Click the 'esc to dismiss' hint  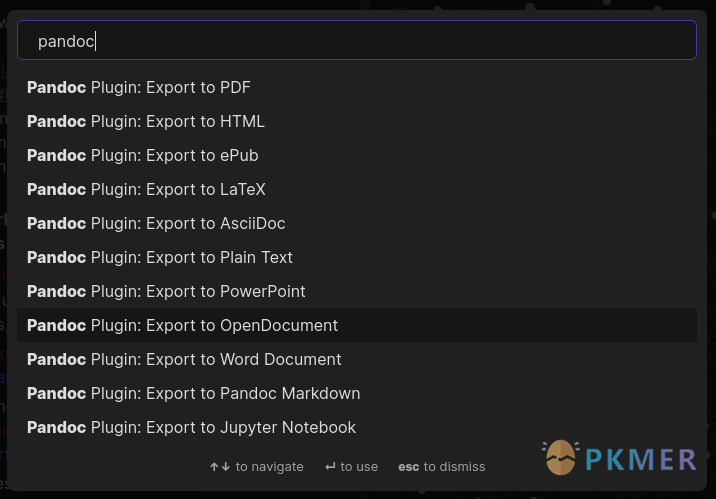[441, 467]
